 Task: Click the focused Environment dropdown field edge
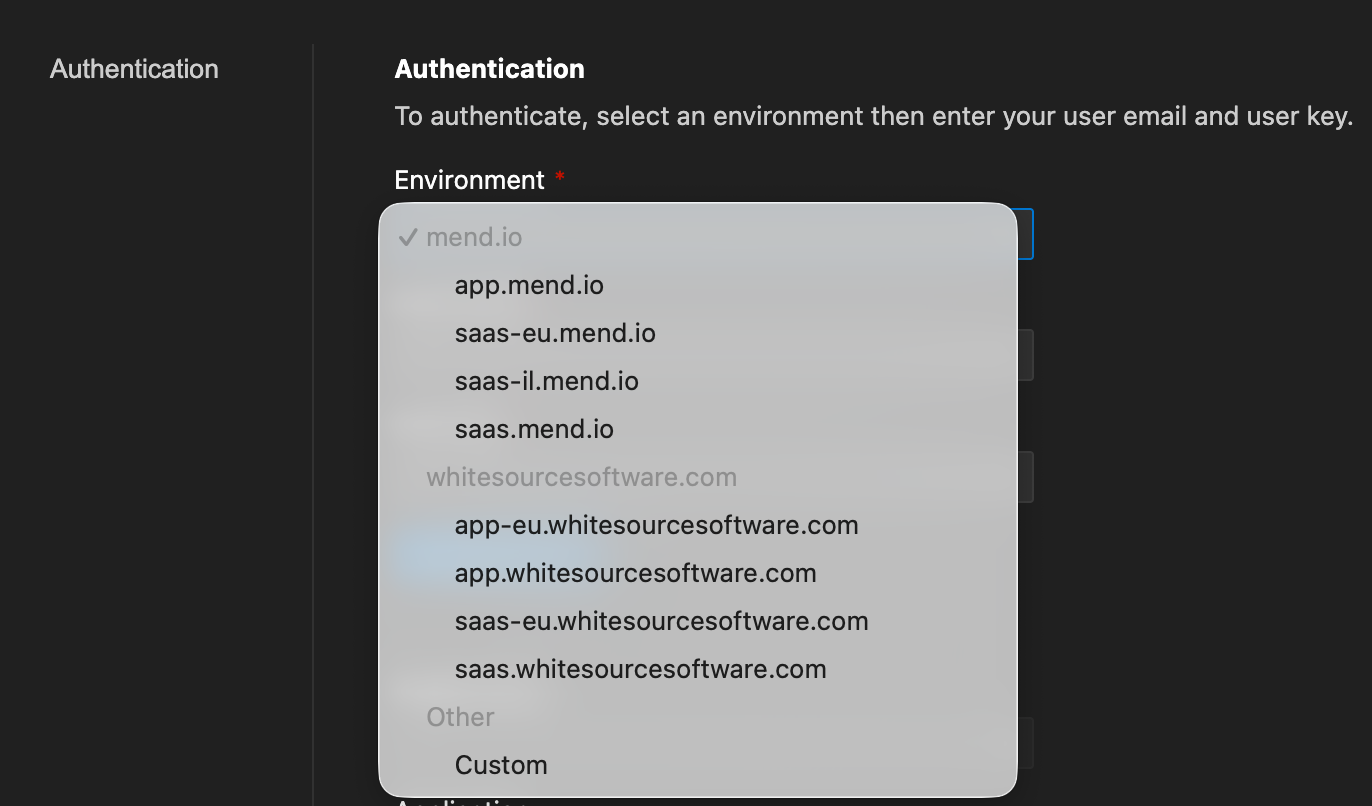(x=1025, y=234)
